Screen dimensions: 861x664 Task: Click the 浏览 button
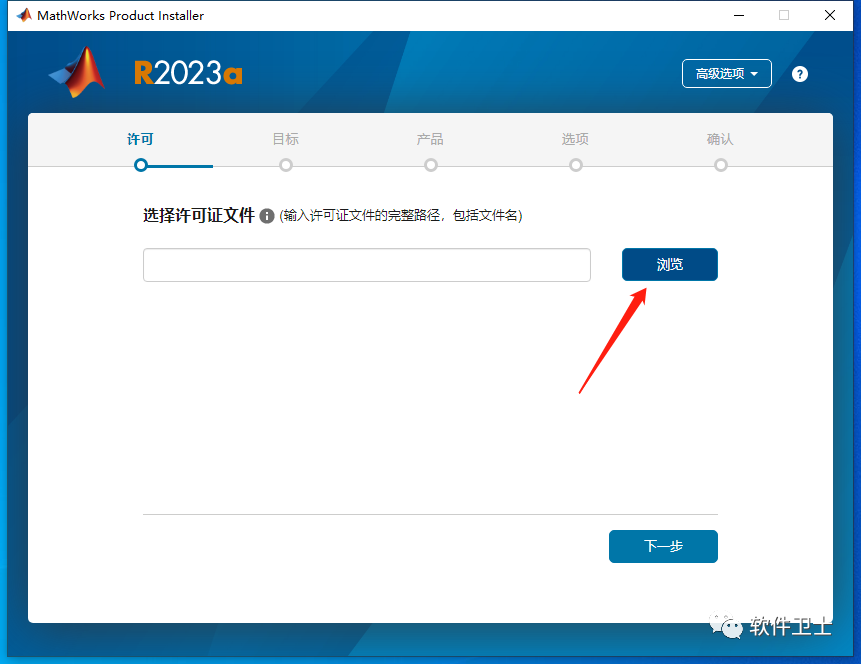[x=669, y=264]
